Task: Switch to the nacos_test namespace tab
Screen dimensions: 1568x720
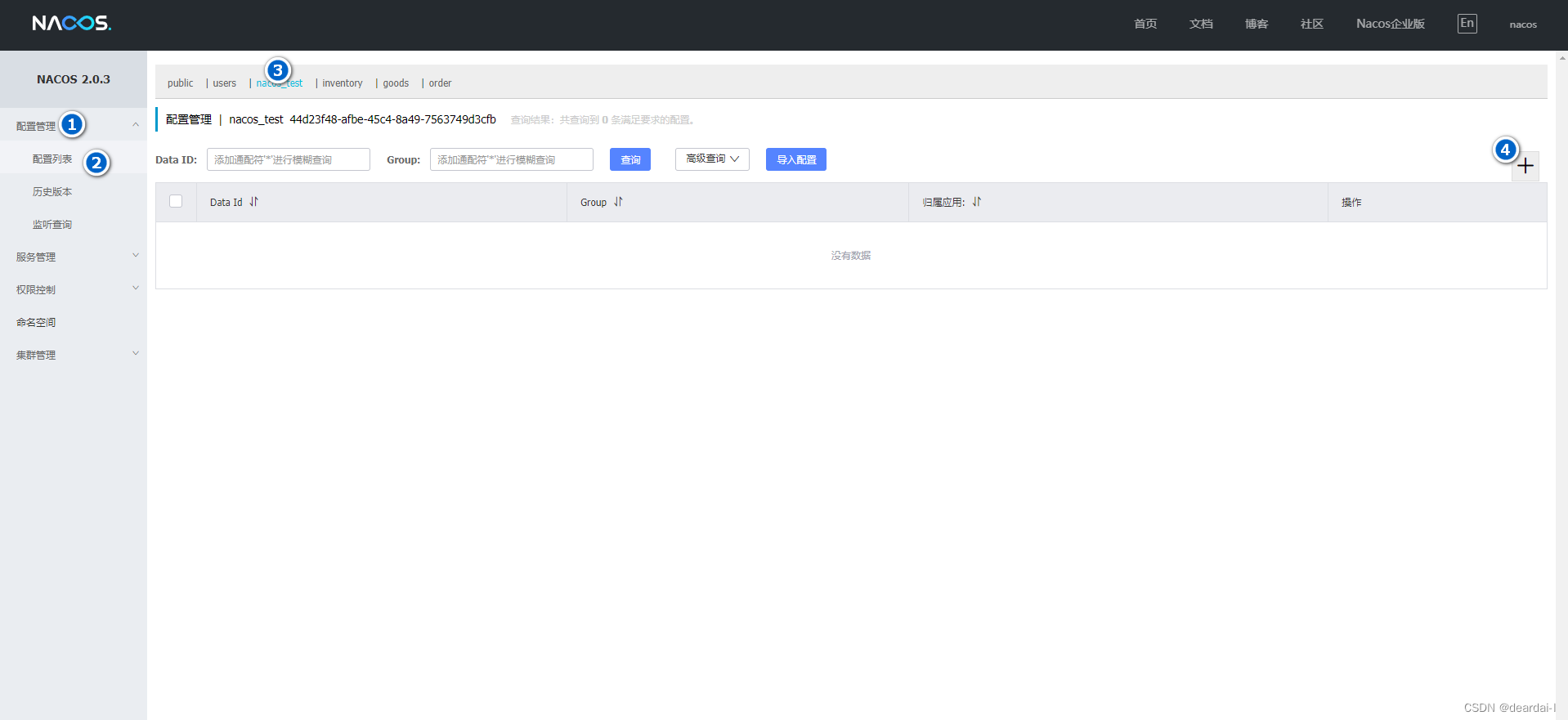Action: 280,83
